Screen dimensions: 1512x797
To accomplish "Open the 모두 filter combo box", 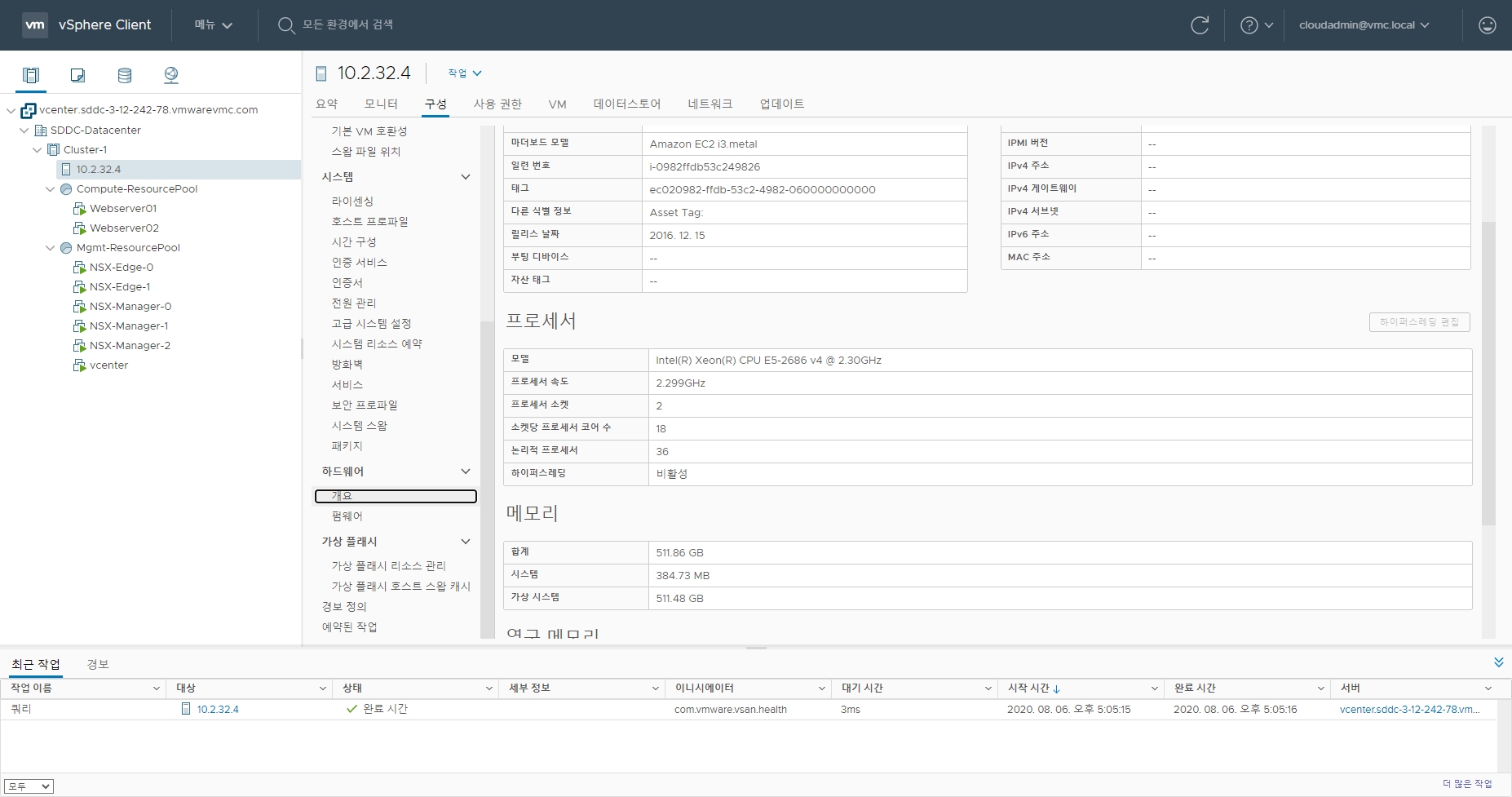I will tap(29, 786).
